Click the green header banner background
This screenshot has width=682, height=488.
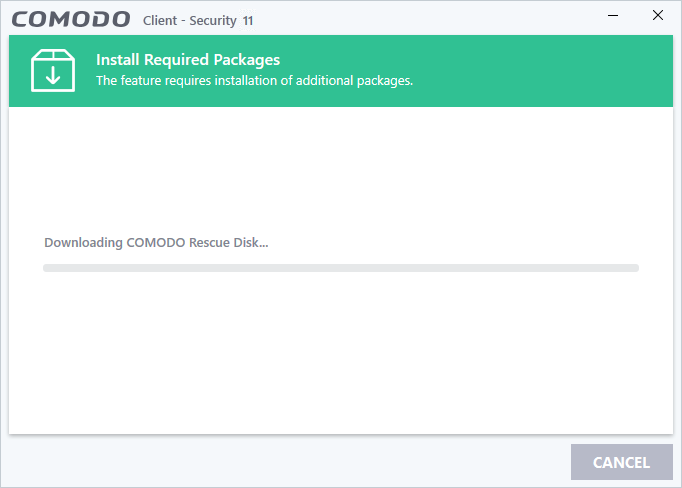522,71
